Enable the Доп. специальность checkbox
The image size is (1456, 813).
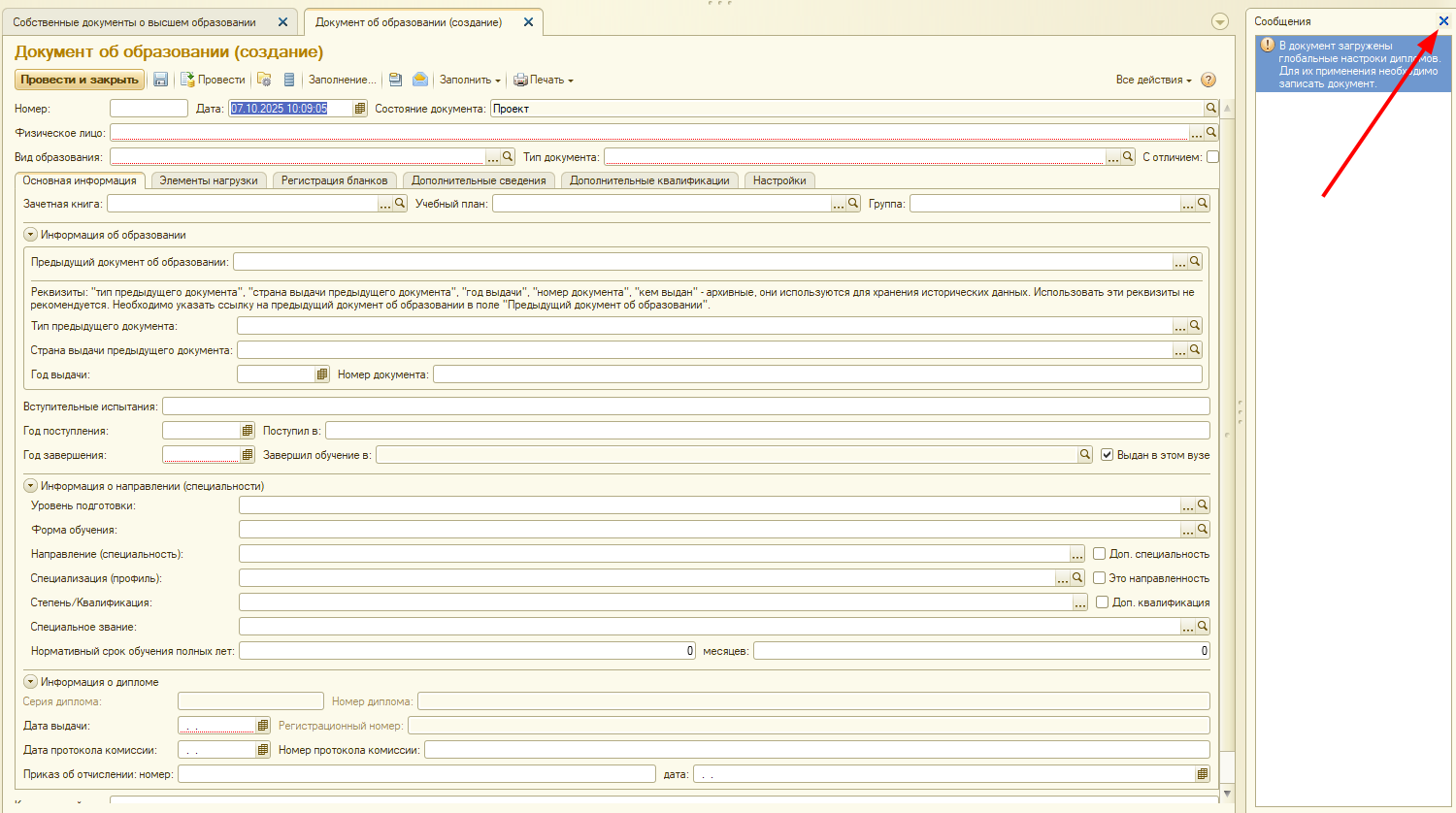(x=1100, y=554)
